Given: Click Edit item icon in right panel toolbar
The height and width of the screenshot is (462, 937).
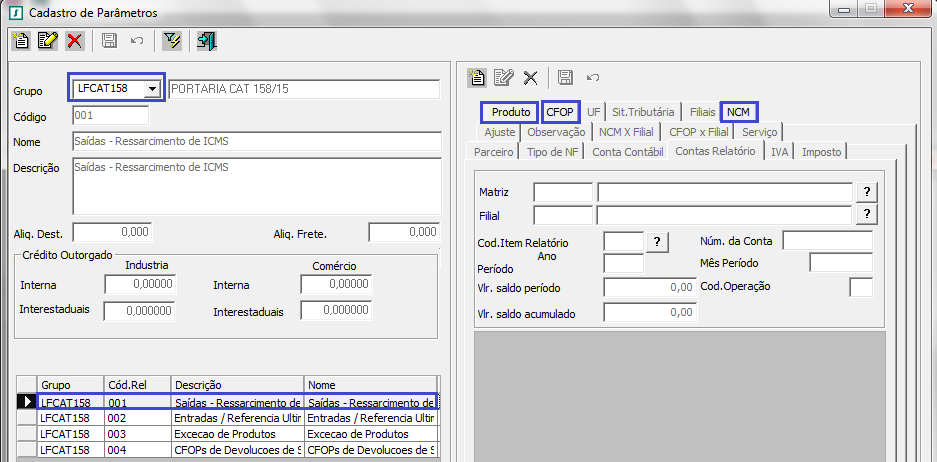Looking at the screenshot, I should [504, 77].
